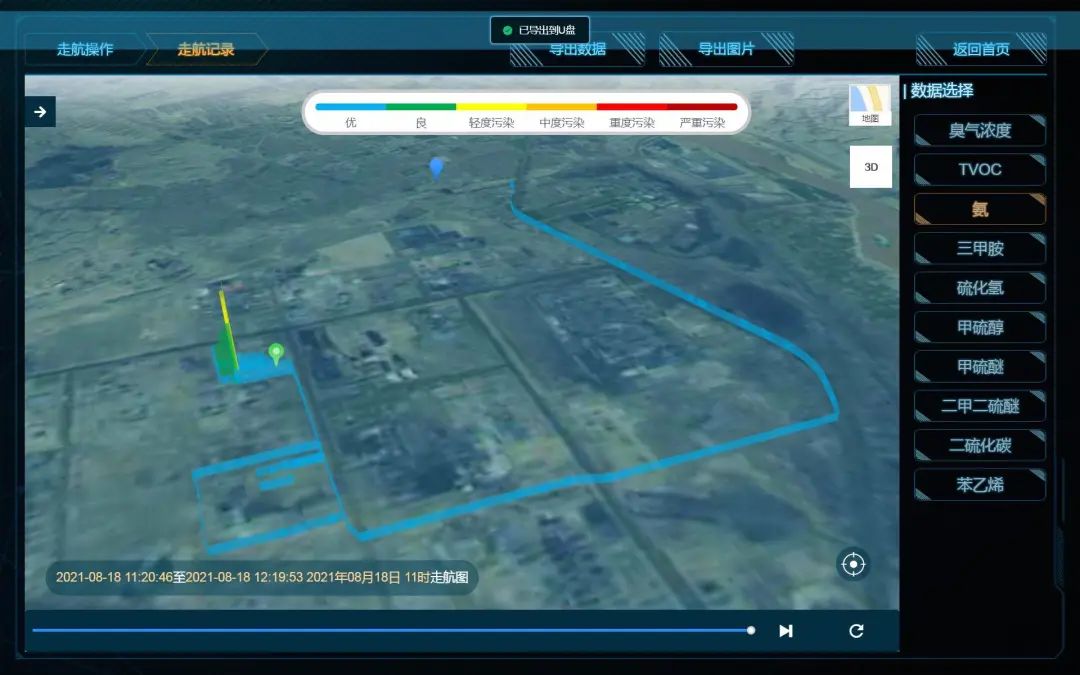Image resolution: width=1080 pixels, height=675 pixels.
Task: Click the green map pin marker
Action: 276,353
